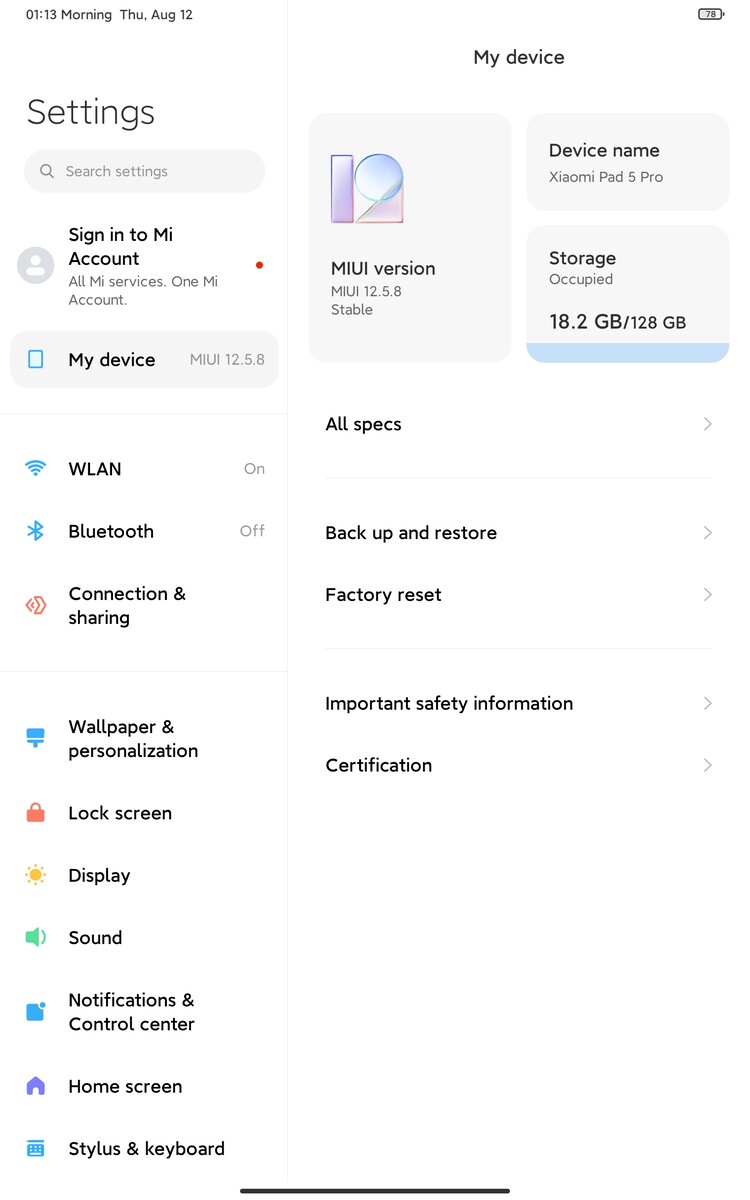
Task: Click the Search settings field
Action: coord(145,171)
